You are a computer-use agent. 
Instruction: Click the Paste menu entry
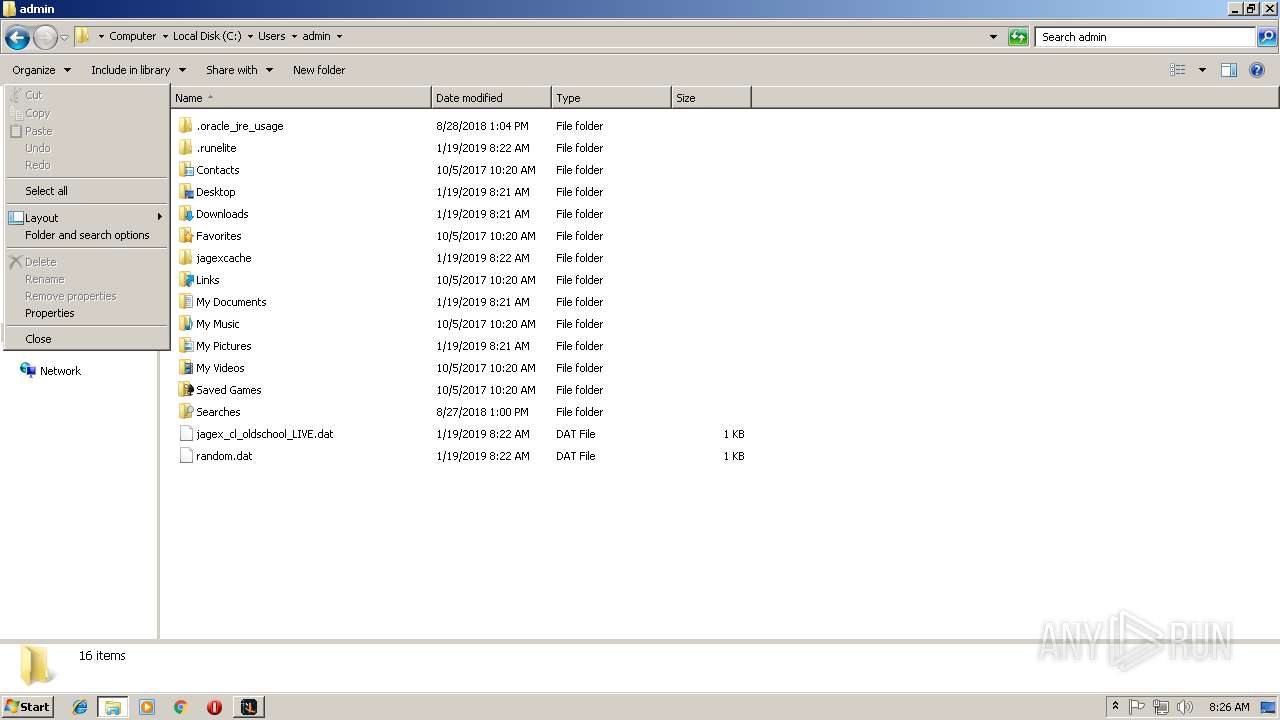click(87, 131)
